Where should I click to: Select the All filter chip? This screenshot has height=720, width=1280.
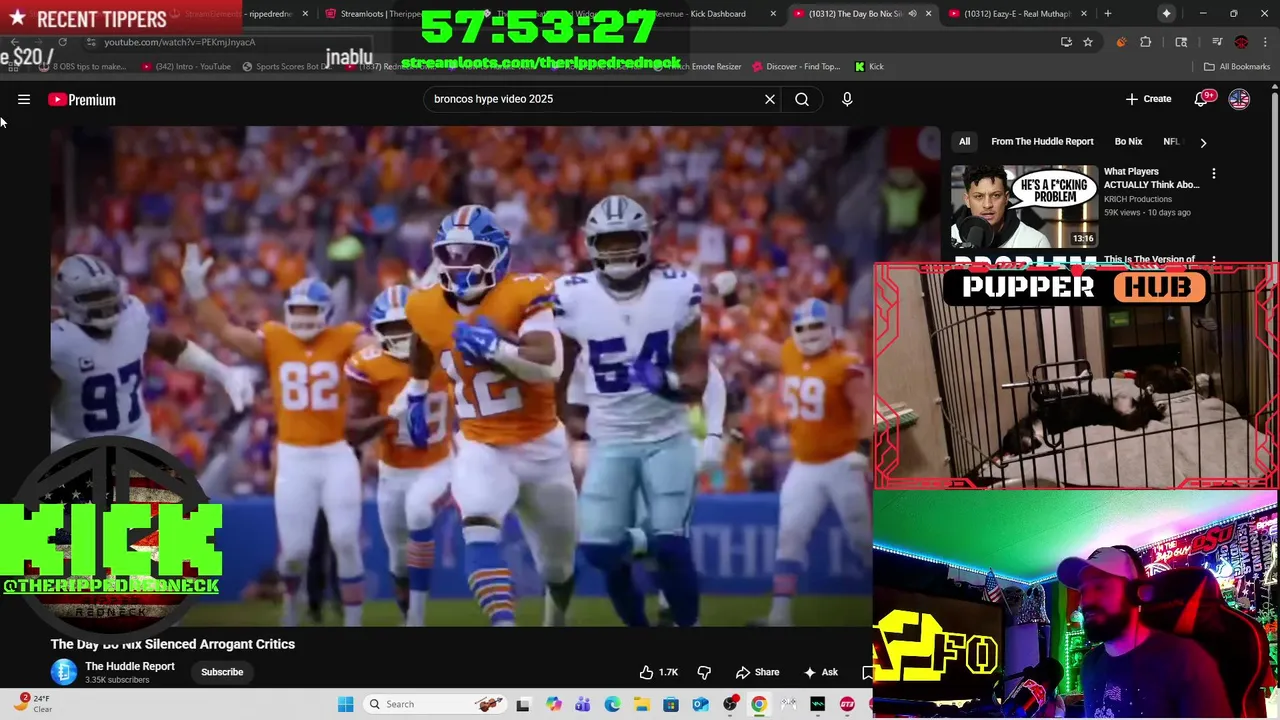click(x=964, y=141)
